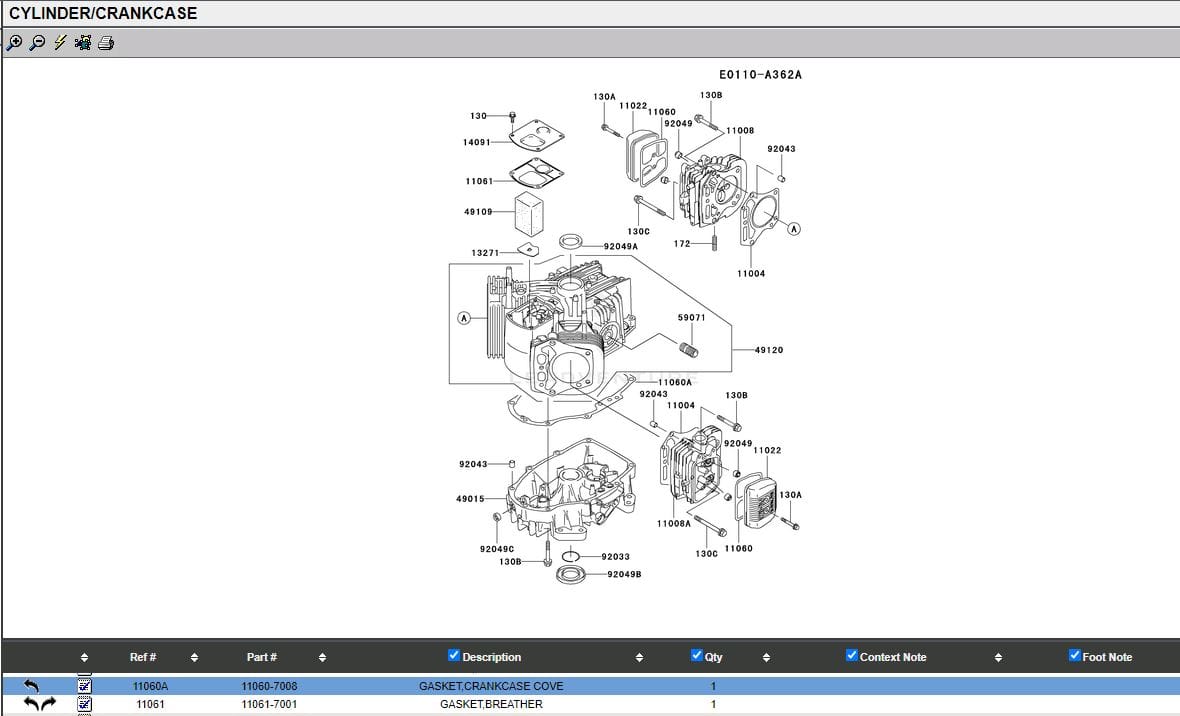Toggle the Foot Note column checkbox
The width and height of the screenshot is (1180, 716).
[1075, 656]
